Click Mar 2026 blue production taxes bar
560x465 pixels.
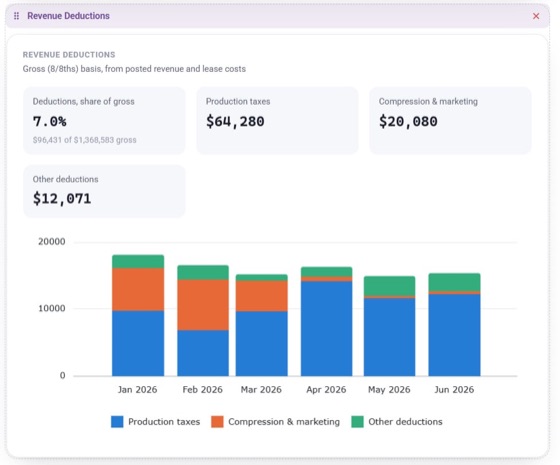pyautogui.click(x=261, y=344)
